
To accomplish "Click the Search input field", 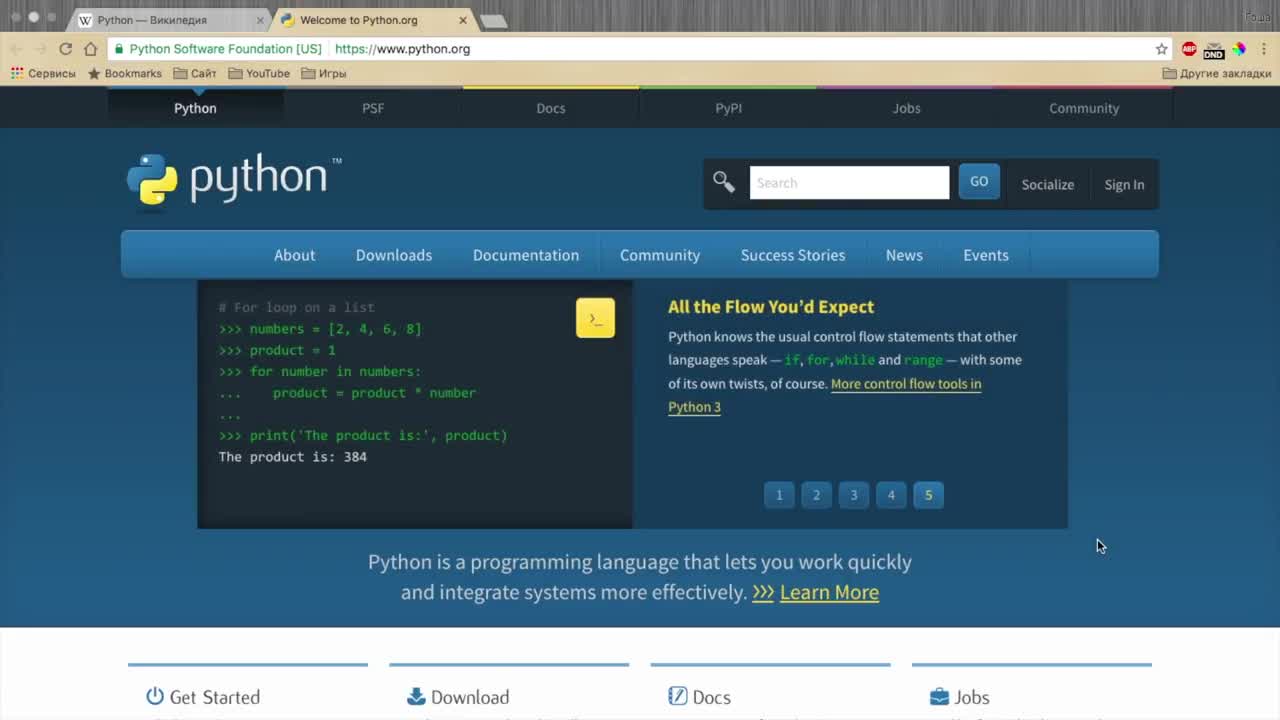I will coord(849,182).
